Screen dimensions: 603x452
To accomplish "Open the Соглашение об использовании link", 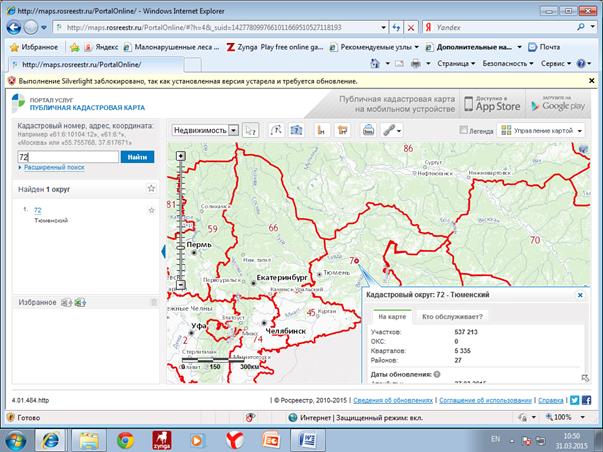I will click(x=485, y=400).
